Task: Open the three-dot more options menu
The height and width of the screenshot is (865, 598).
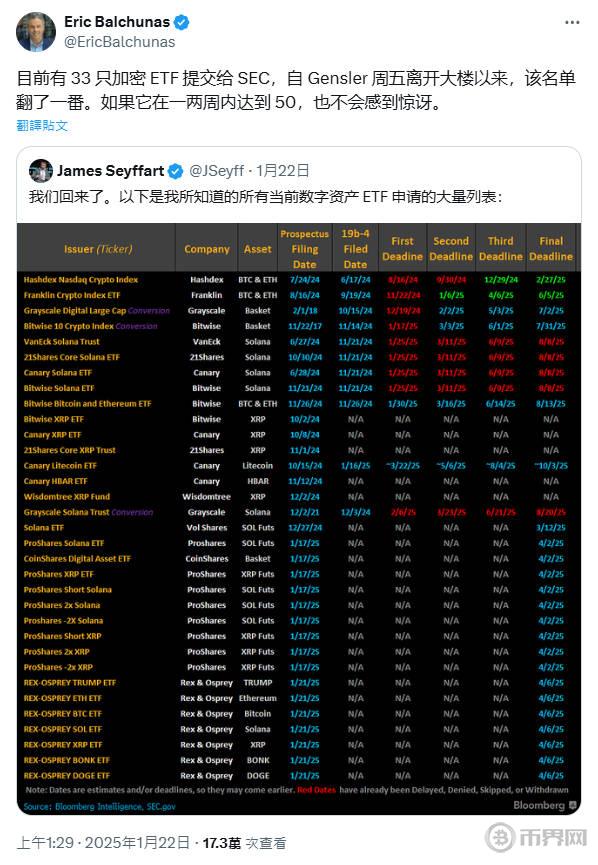Action: [572, 23]
